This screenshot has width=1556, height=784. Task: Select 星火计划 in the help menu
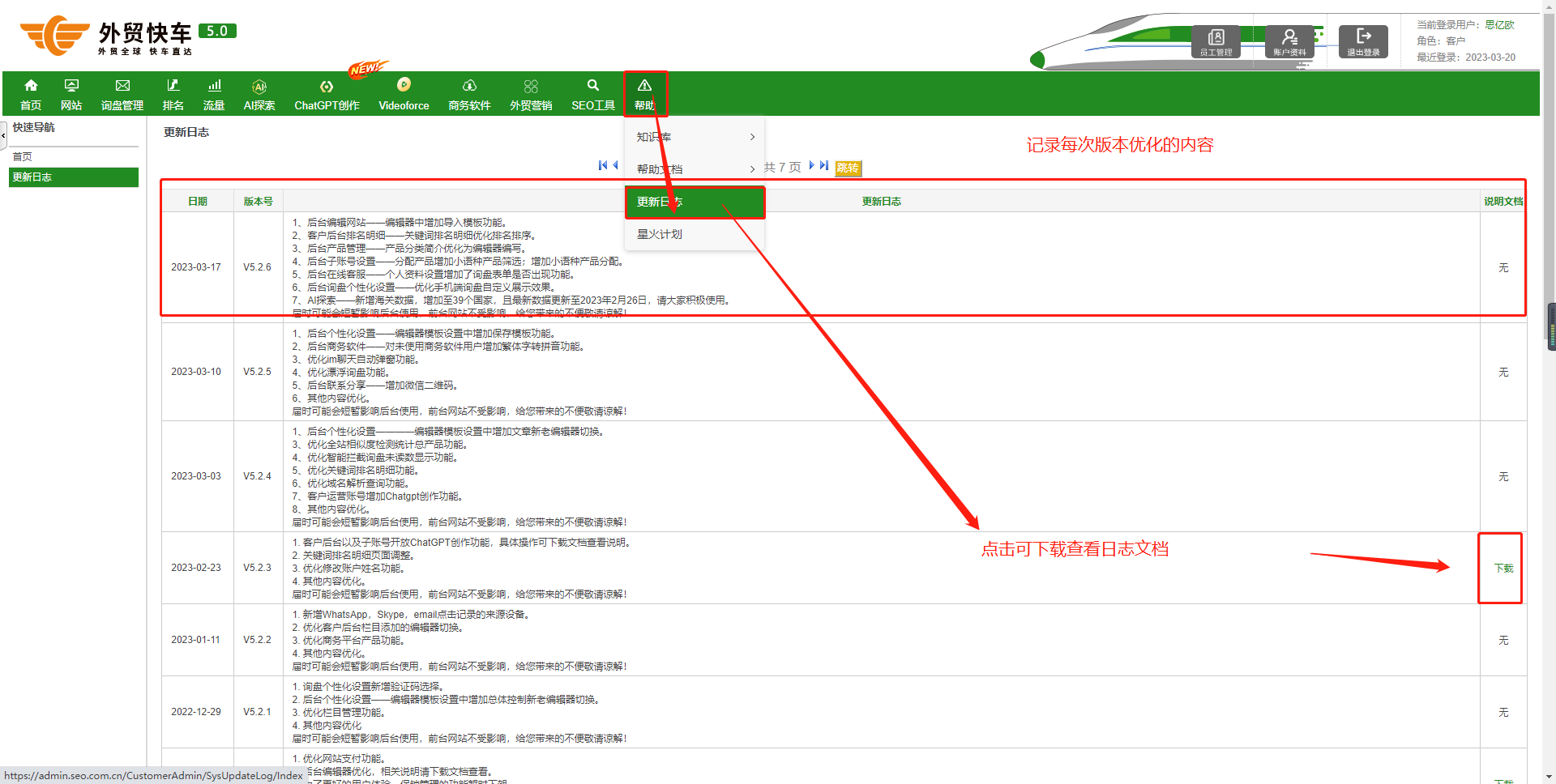660,234
